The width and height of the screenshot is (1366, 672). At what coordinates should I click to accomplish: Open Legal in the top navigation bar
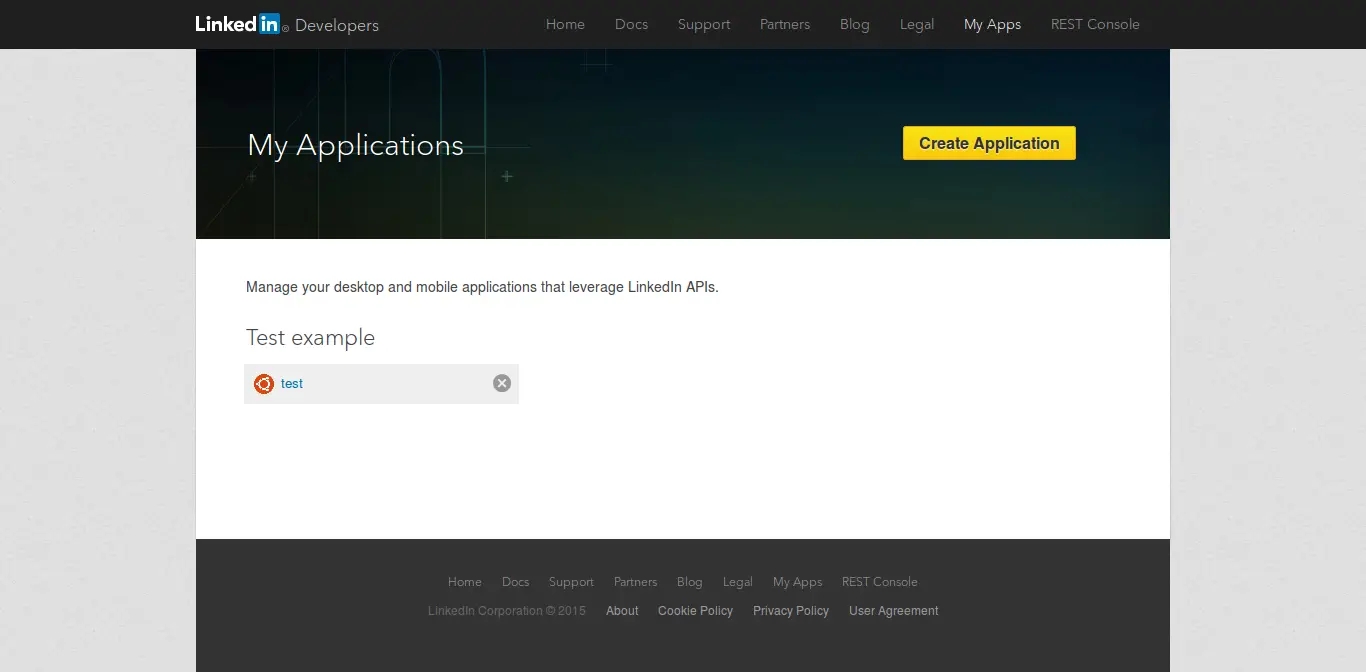pyautogui.click(x=917, y=24)
